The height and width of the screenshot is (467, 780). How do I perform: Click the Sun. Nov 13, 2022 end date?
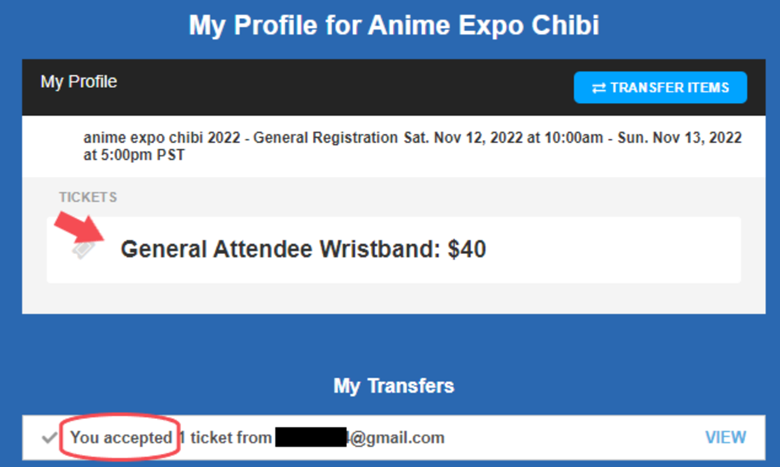pyautogui.click(x=680, y=137)
